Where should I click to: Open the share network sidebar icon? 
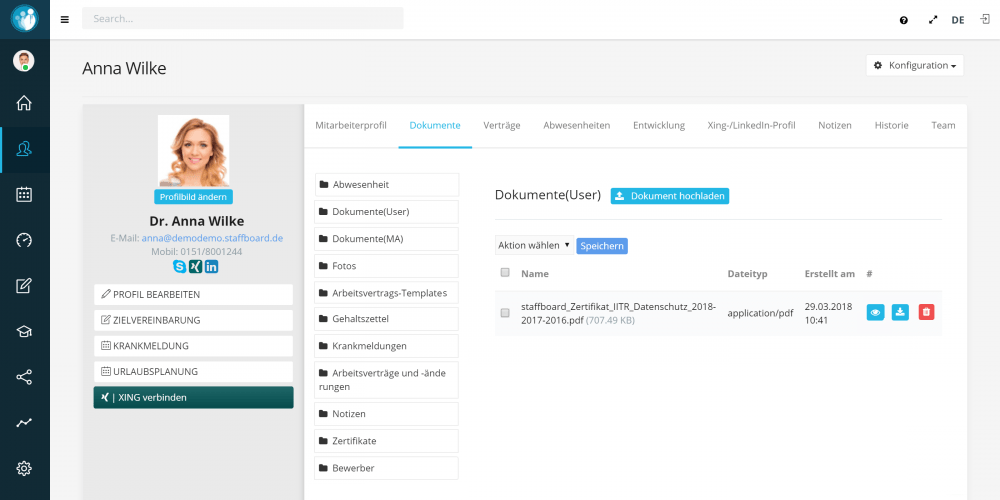pos(24,377)
